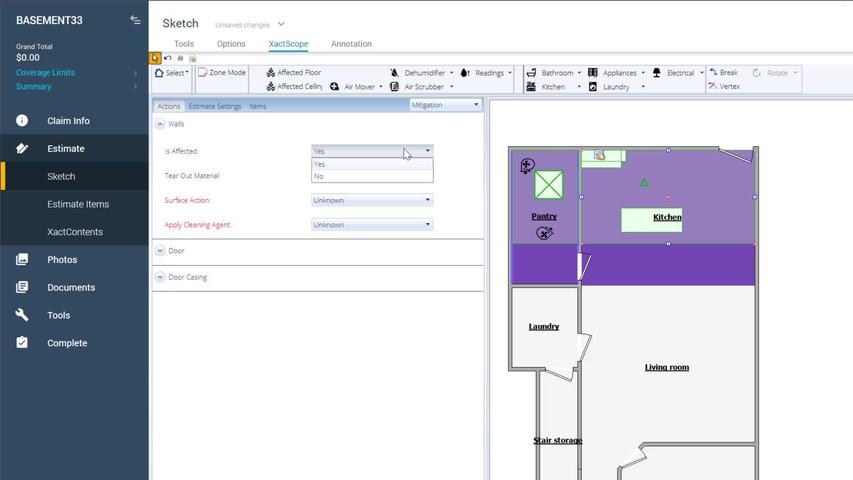Click the Air Mover equipment icon
The image size is (853, 480).
[335, 87]
